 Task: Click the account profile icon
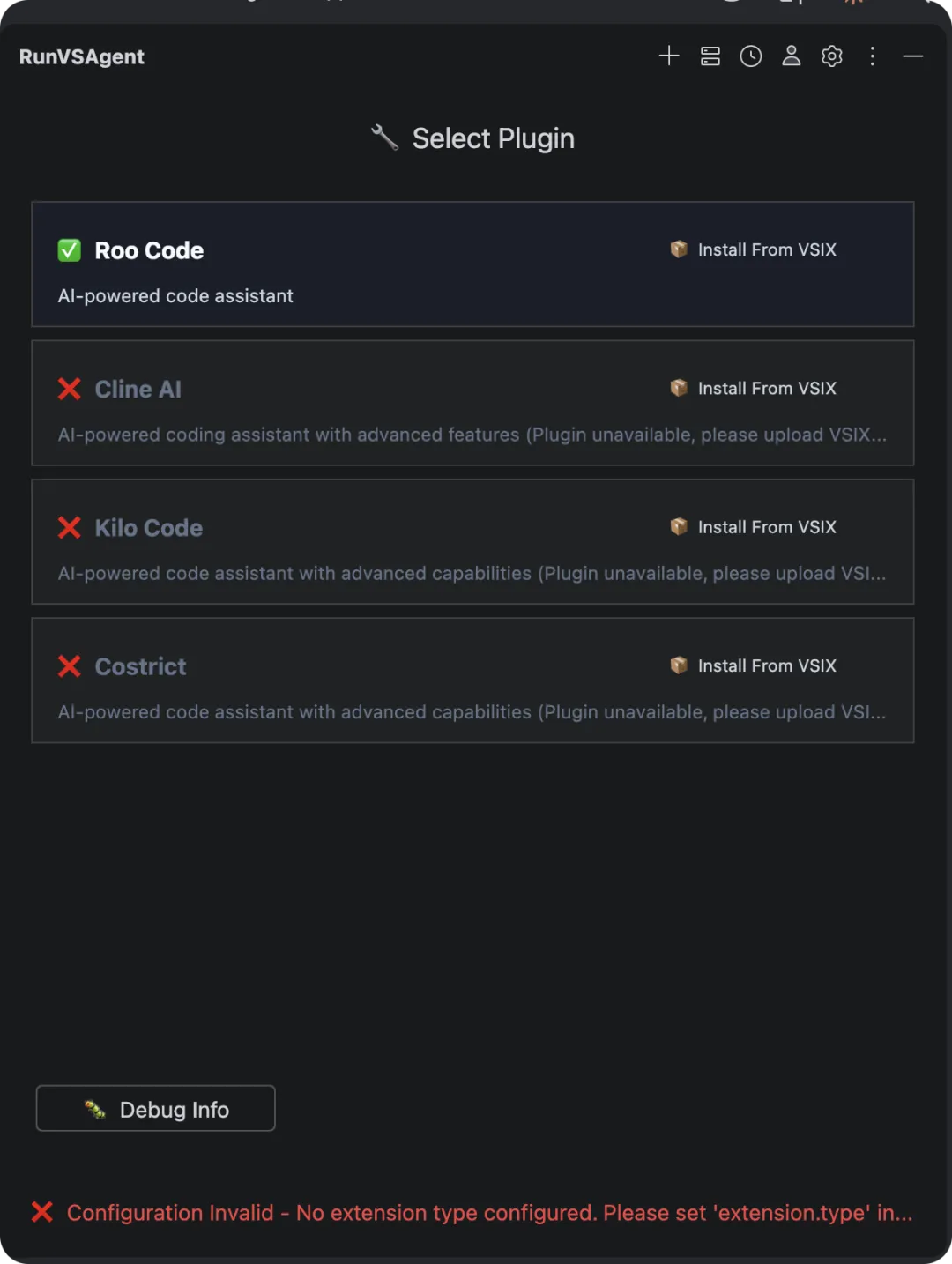click(x=792, y=56)
